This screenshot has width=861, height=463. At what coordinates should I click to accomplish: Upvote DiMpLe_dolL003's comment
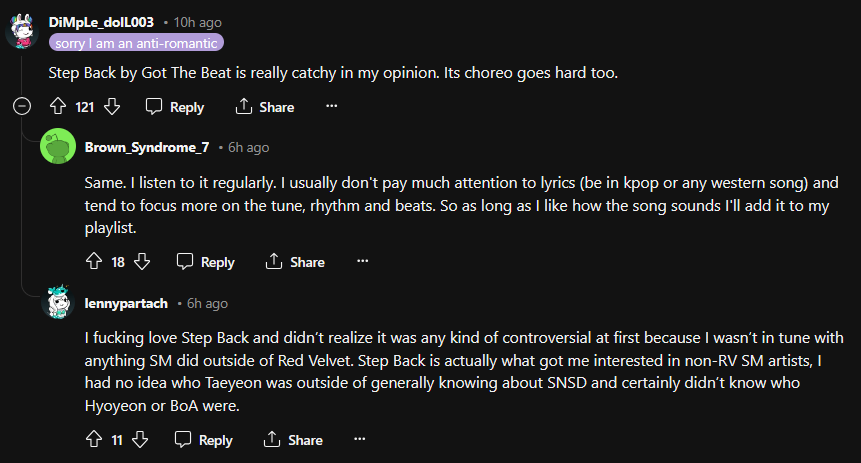(57, 107)
